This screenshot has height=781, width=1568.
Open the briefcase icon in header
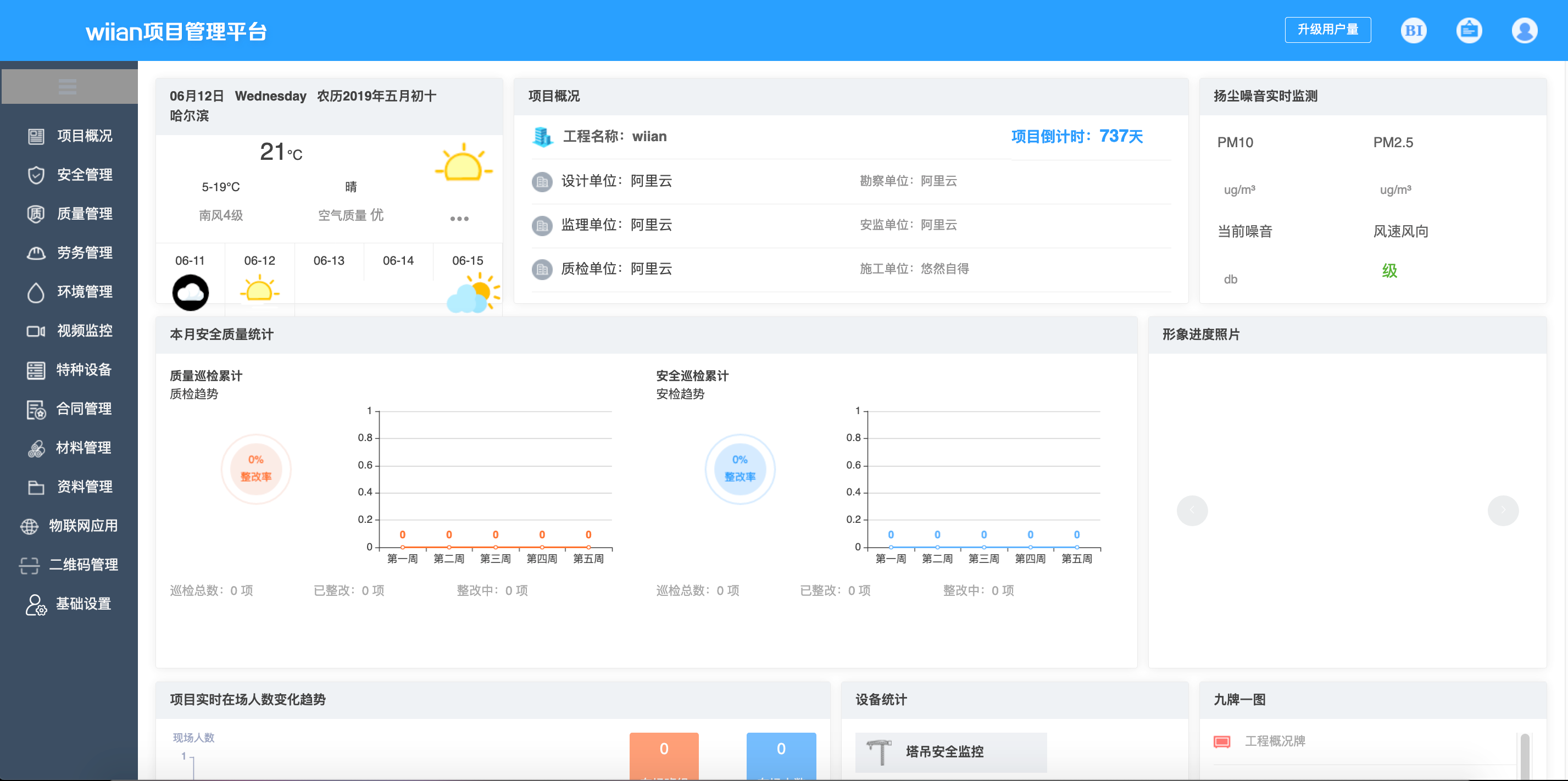tap(1469, 30)
